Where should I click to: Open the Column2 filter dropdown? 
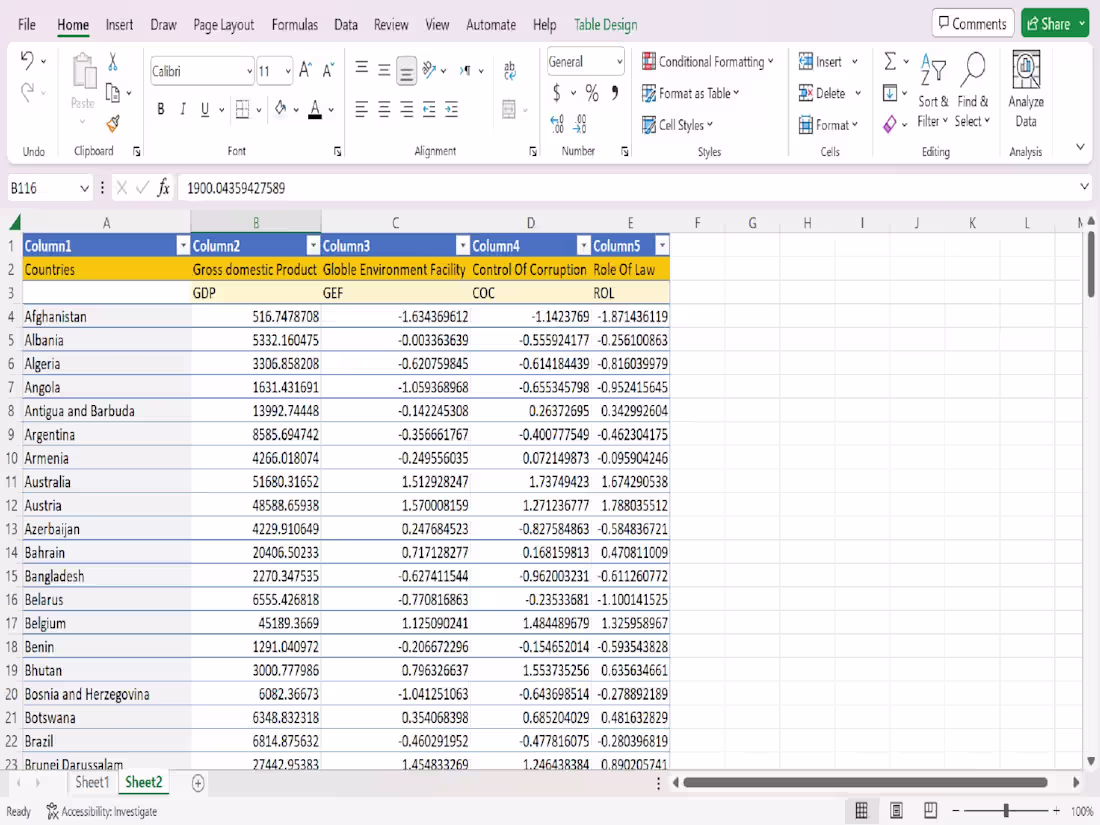[x=313, y=245]
